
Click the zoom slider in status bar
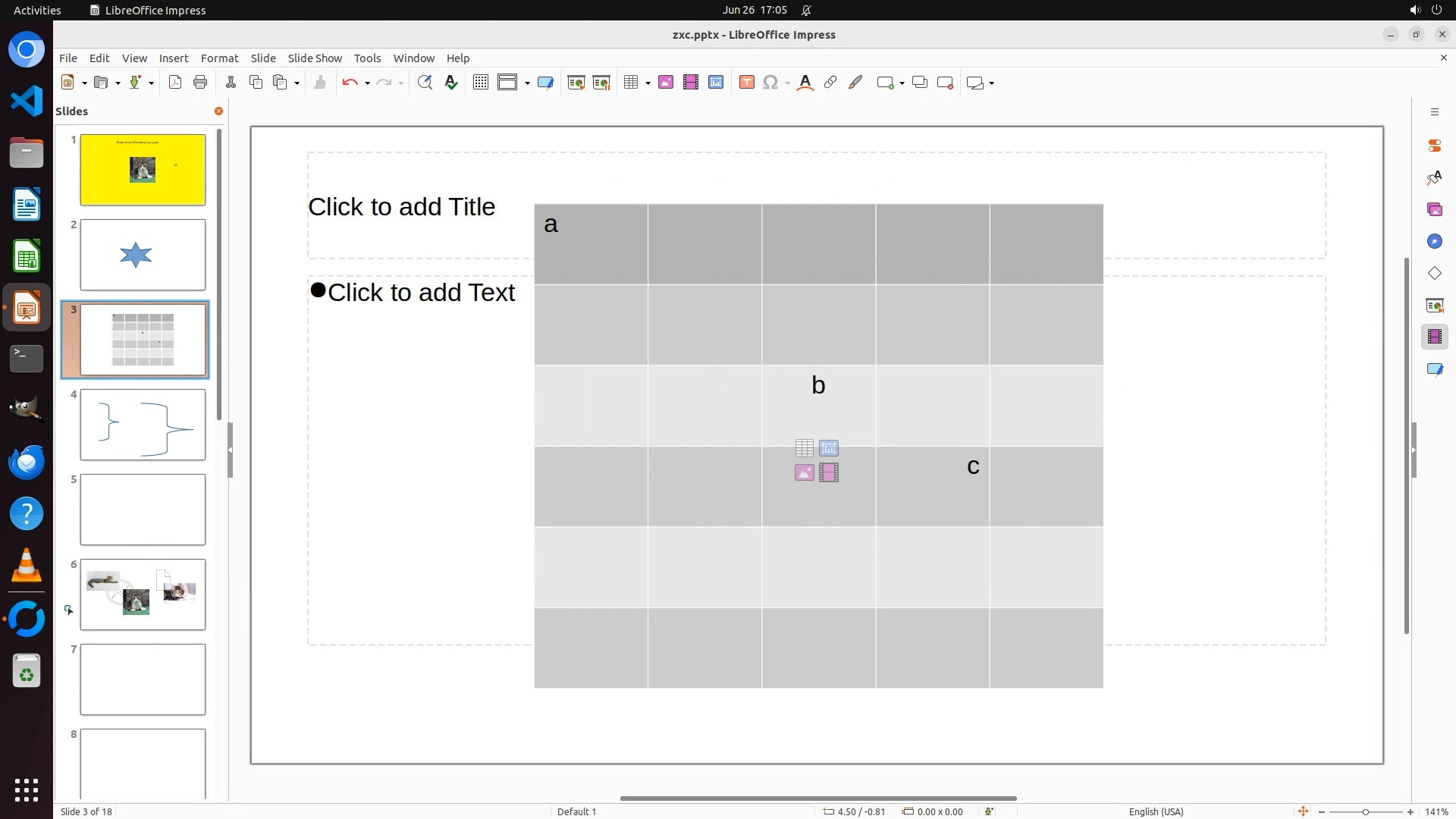[x=1365, y=811]
